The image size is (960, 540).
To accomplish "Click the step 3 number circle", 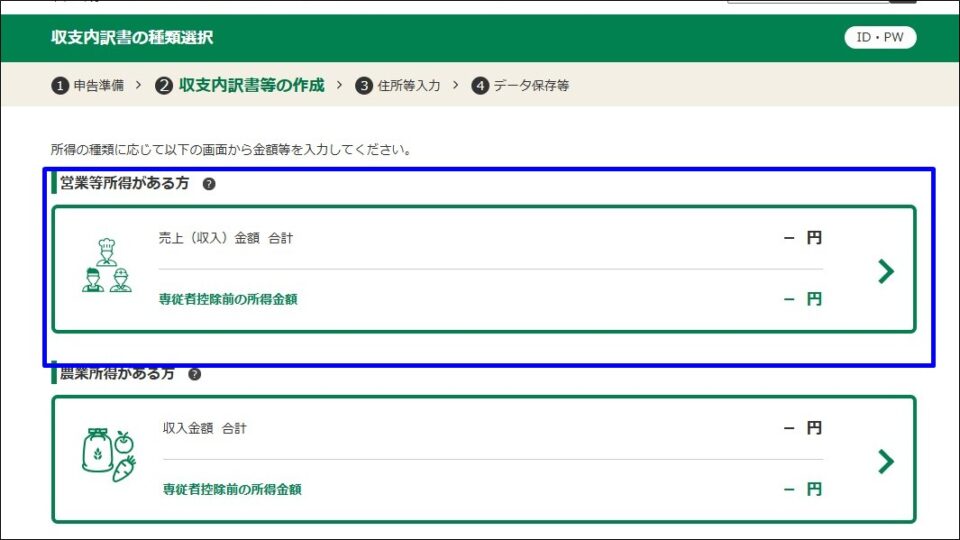I will 364,86.
